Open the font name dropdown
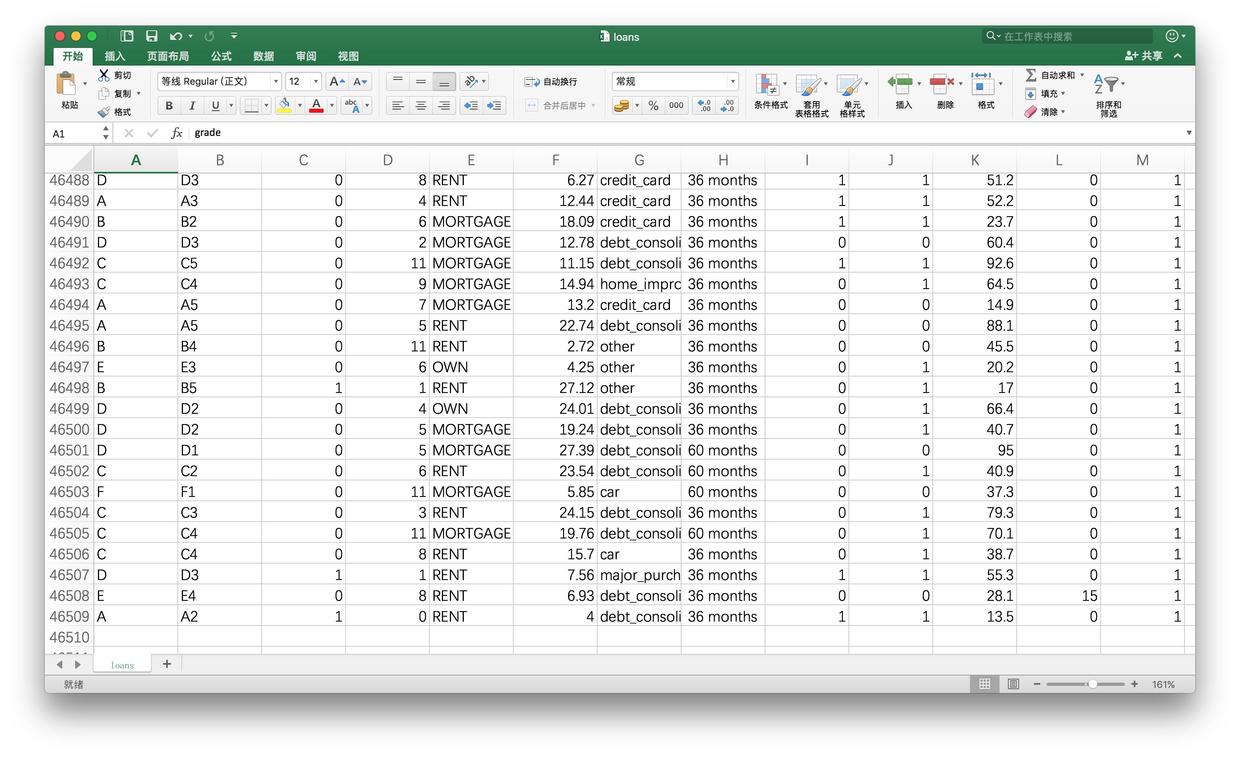This screenshot has width=1240, height=757. pyautogui.click(x=276, y=82)
